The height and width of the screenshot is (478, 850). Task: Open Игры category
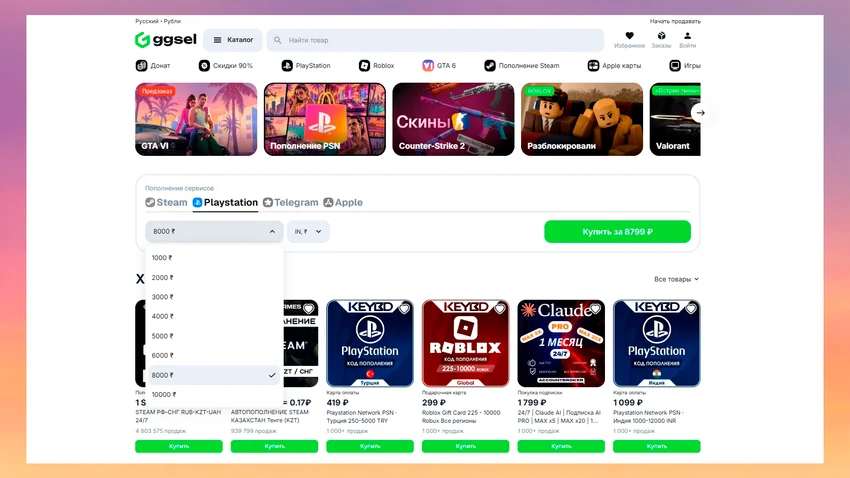[x=685, y=66]
